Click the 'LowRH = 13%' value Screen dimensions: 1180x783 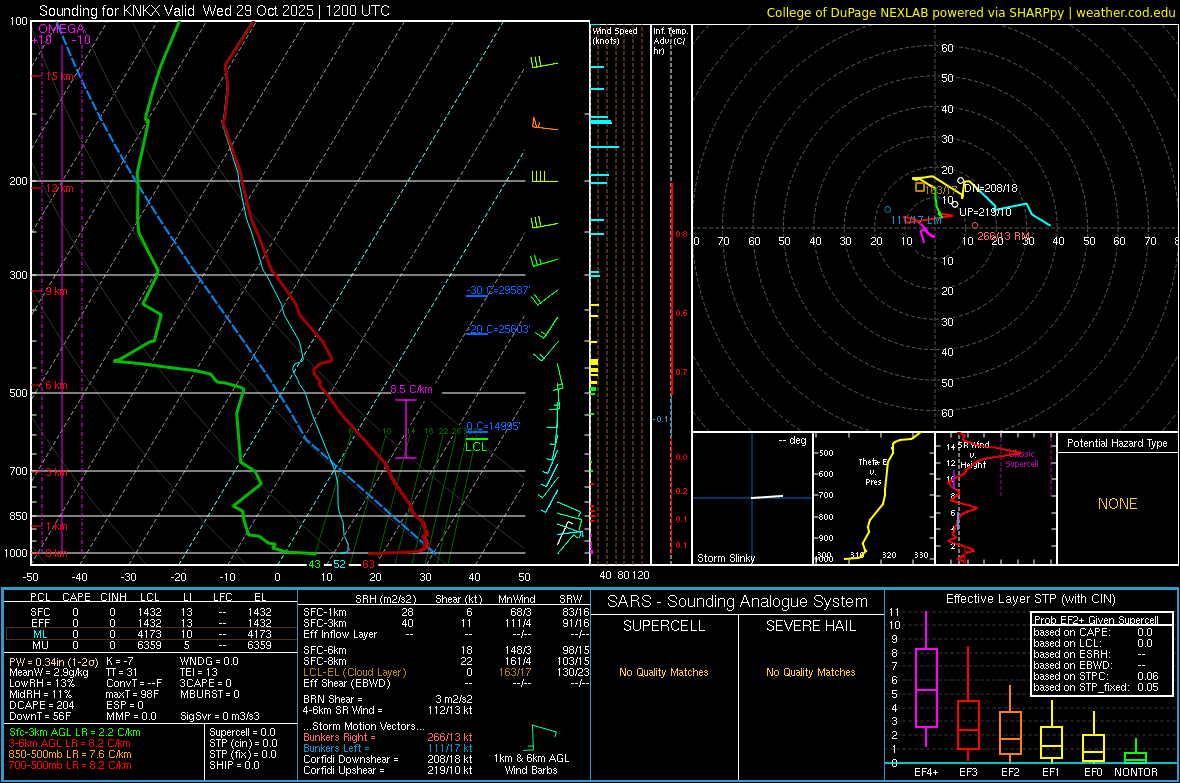coord(42,683)
